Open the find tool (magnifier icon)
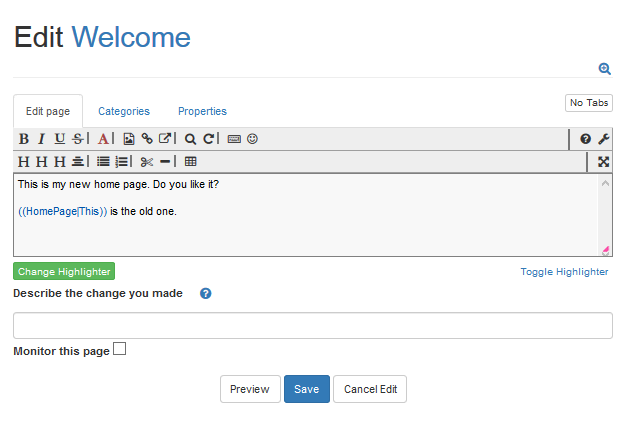The image size is (627, 430). pos(190,139)
